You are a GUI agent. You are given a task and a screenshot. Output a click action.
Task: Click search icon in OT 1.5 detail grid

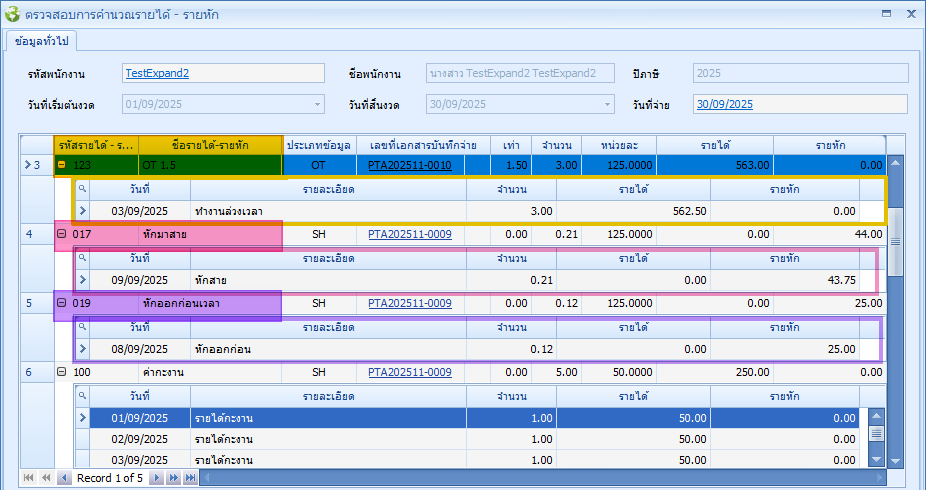[x=83, y=188]
